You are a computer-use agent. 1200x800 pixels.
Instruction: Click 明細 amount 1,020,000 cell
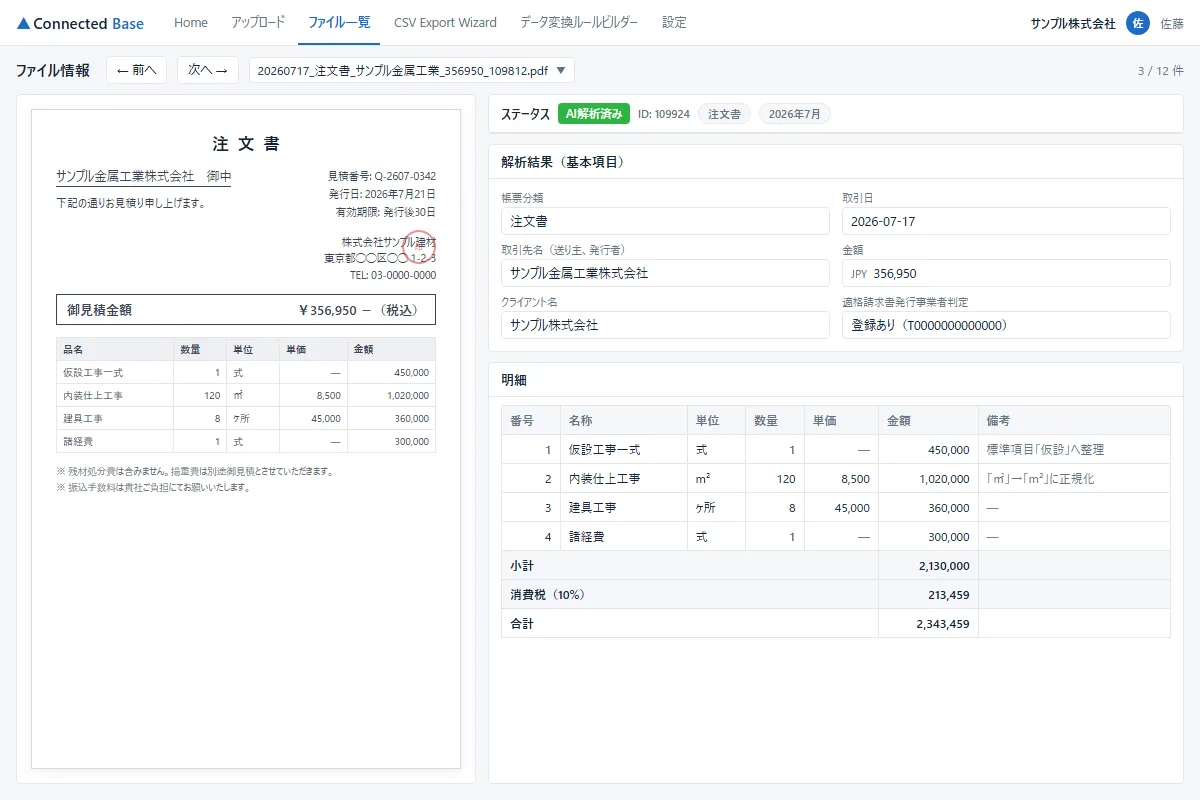928,479
